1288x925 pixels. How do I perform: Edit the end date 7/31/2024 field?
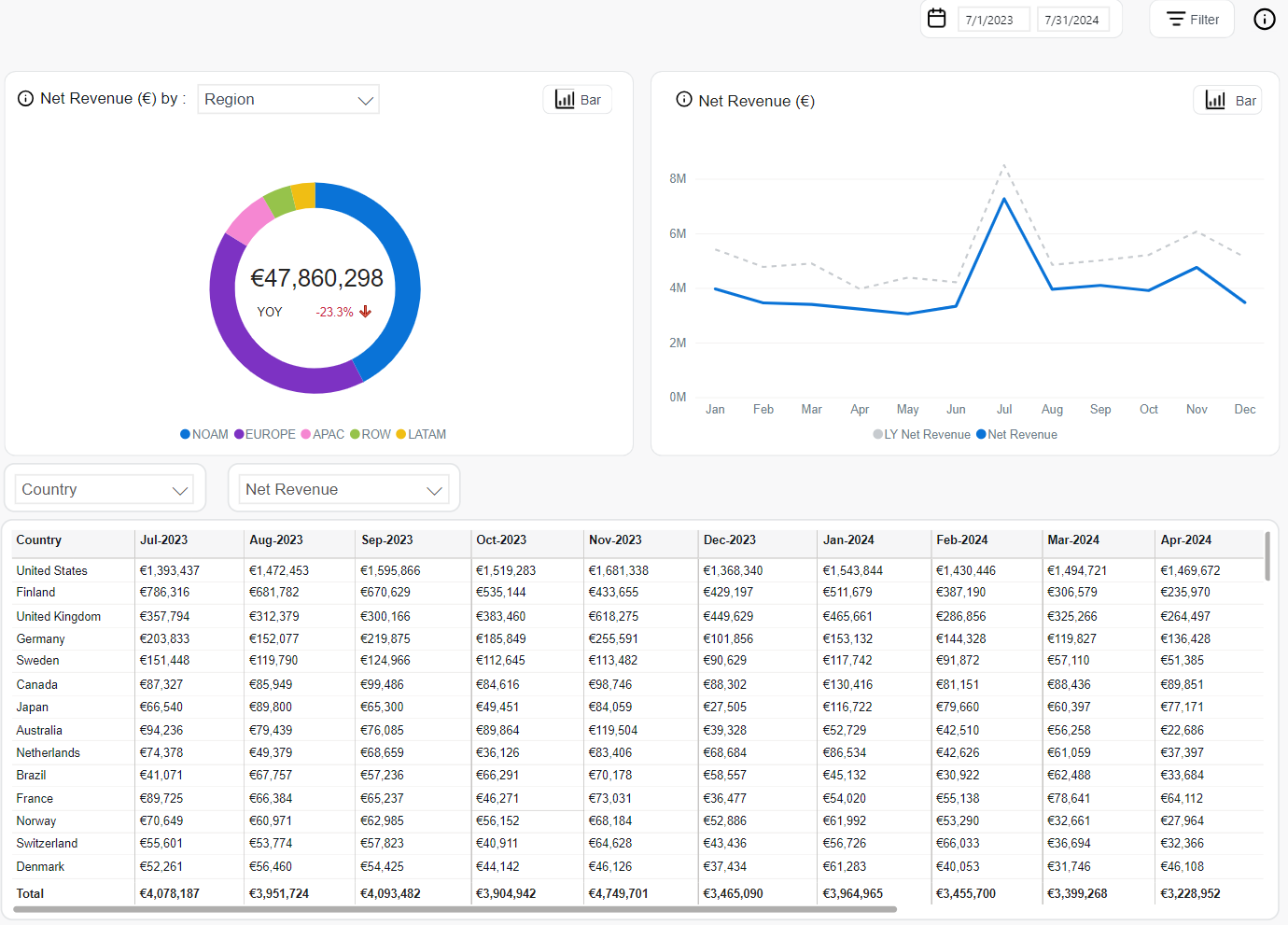(x=1073, y=20)
